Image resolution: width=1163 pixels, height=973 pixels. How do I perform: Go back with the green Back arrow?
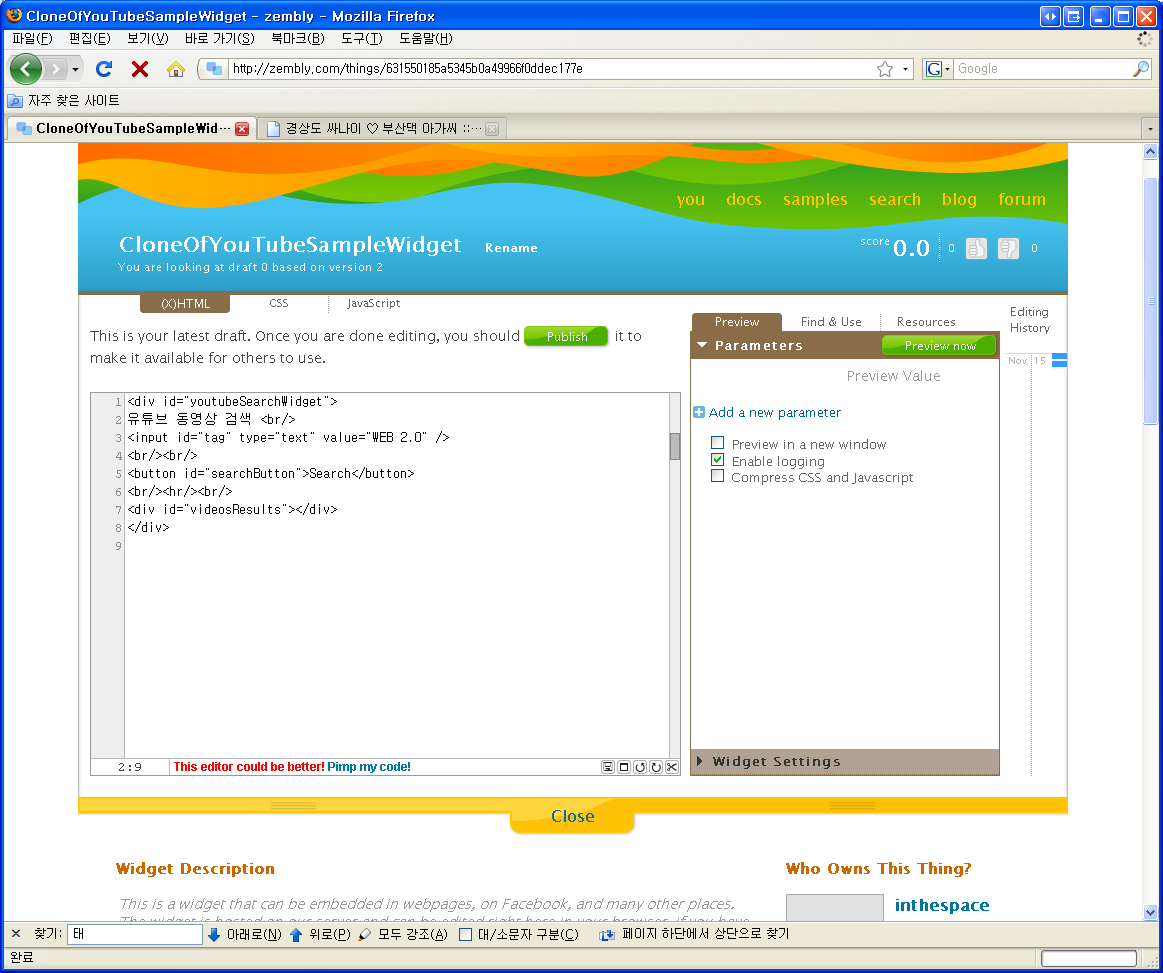(x=25, y=69)
